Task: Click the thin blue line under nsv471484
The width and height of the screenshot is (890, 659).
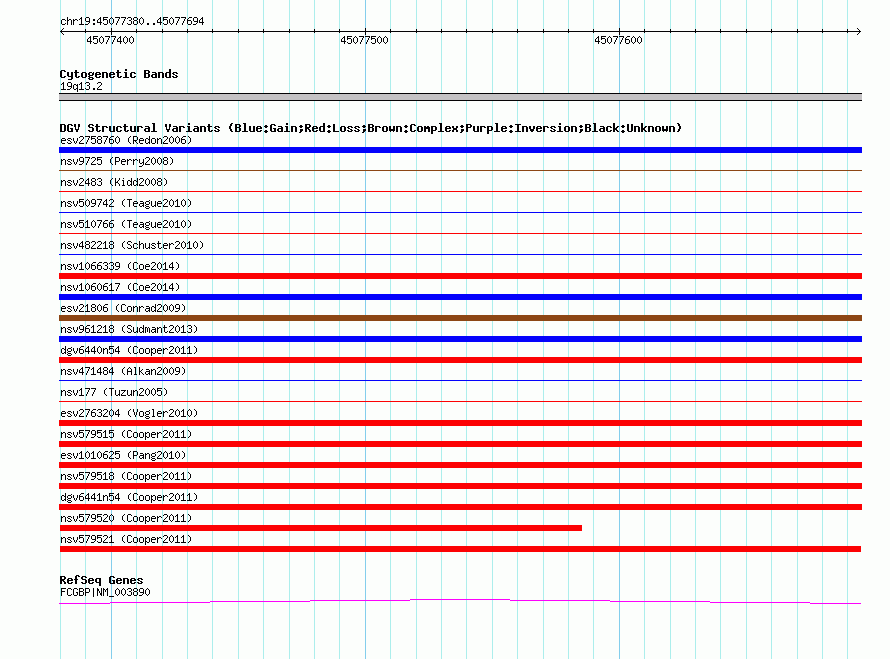Action: pos(460,380)
